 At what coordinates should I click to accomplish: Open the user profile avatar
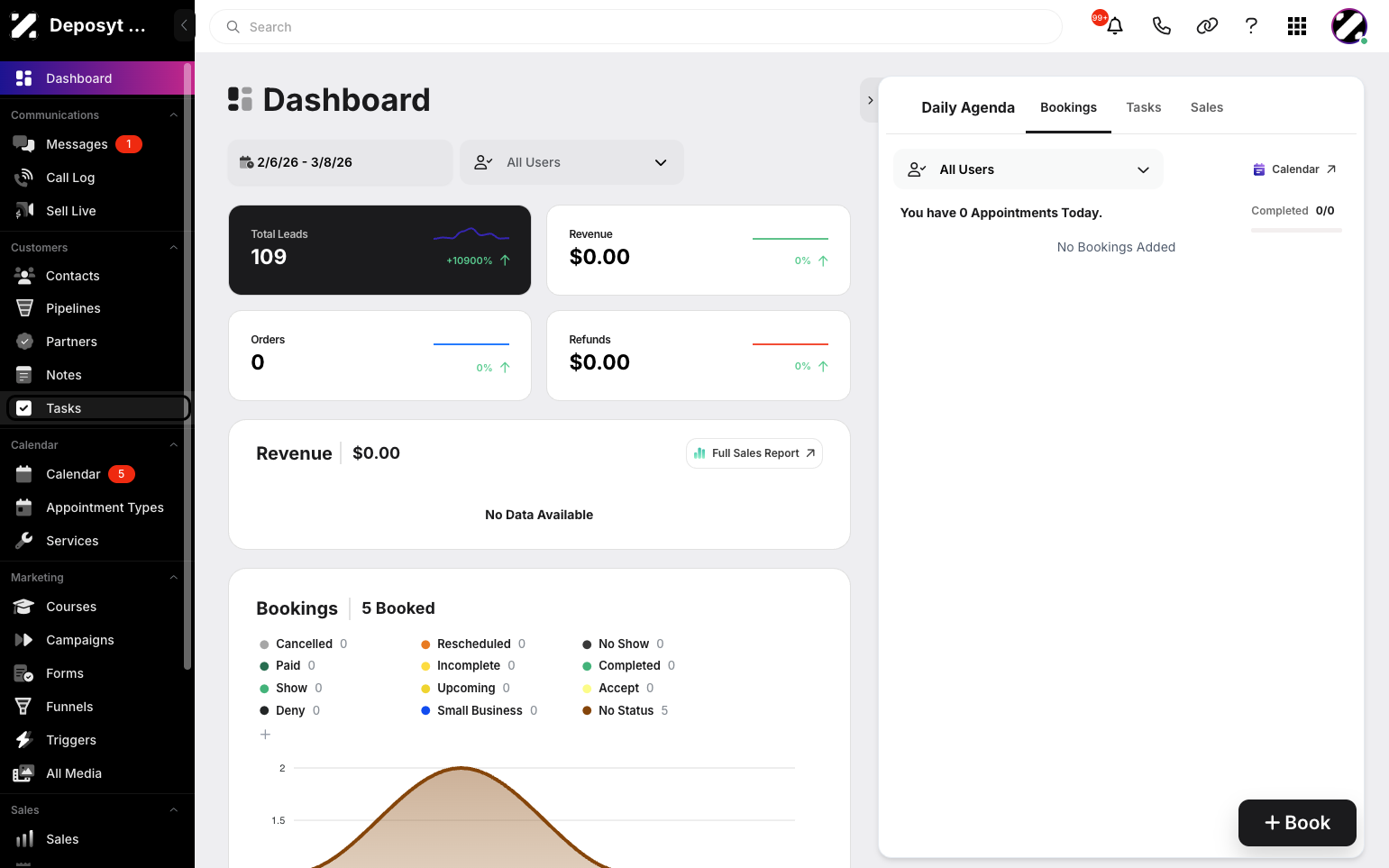[x=1349, y=26]
